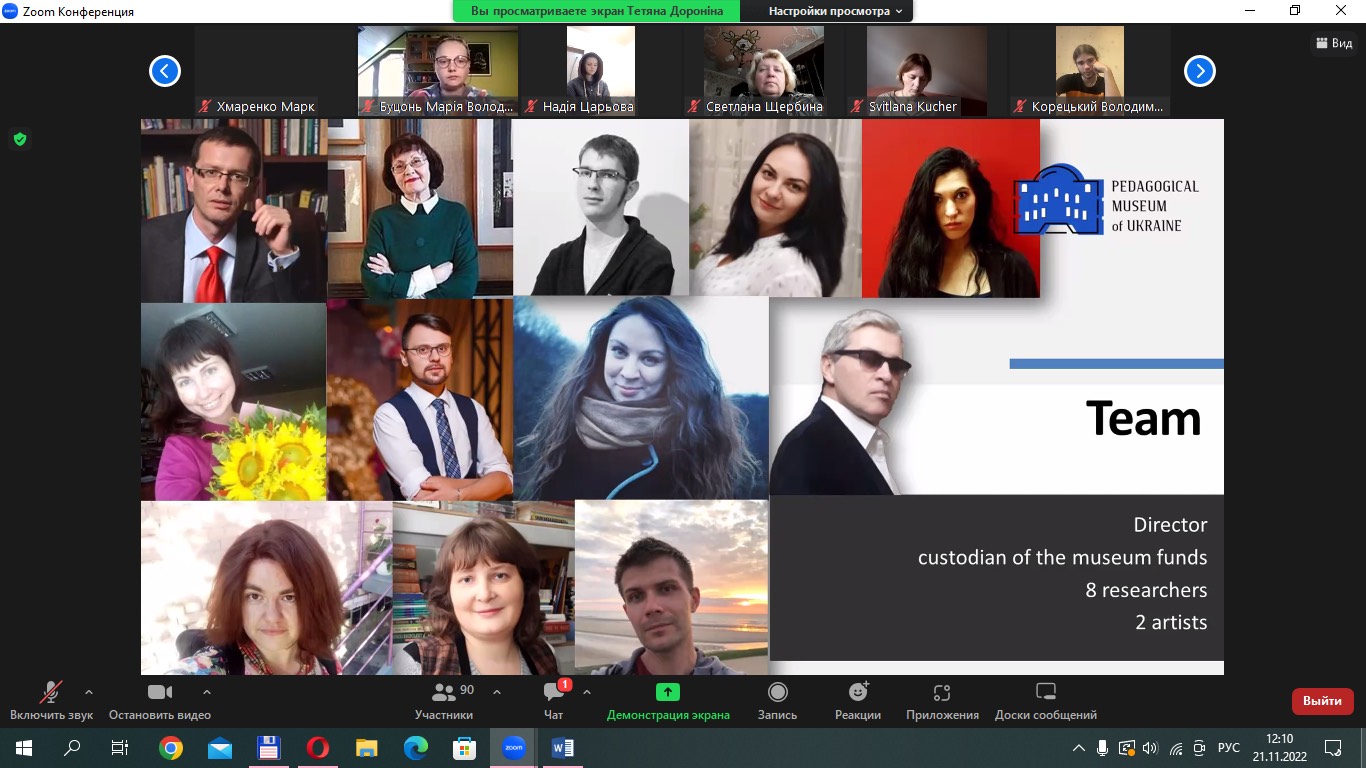
Task: Click the green Демонстрация экрана share icon
Action: coord(667,692)
